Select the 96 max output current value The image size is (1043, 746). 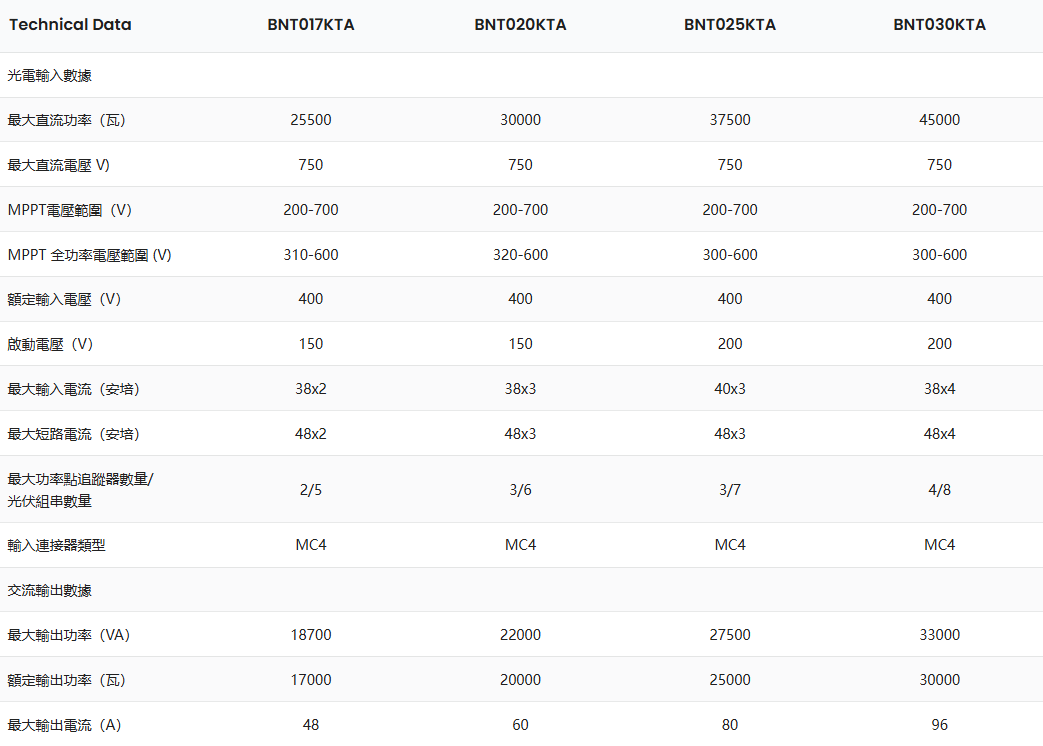[939, 725]
